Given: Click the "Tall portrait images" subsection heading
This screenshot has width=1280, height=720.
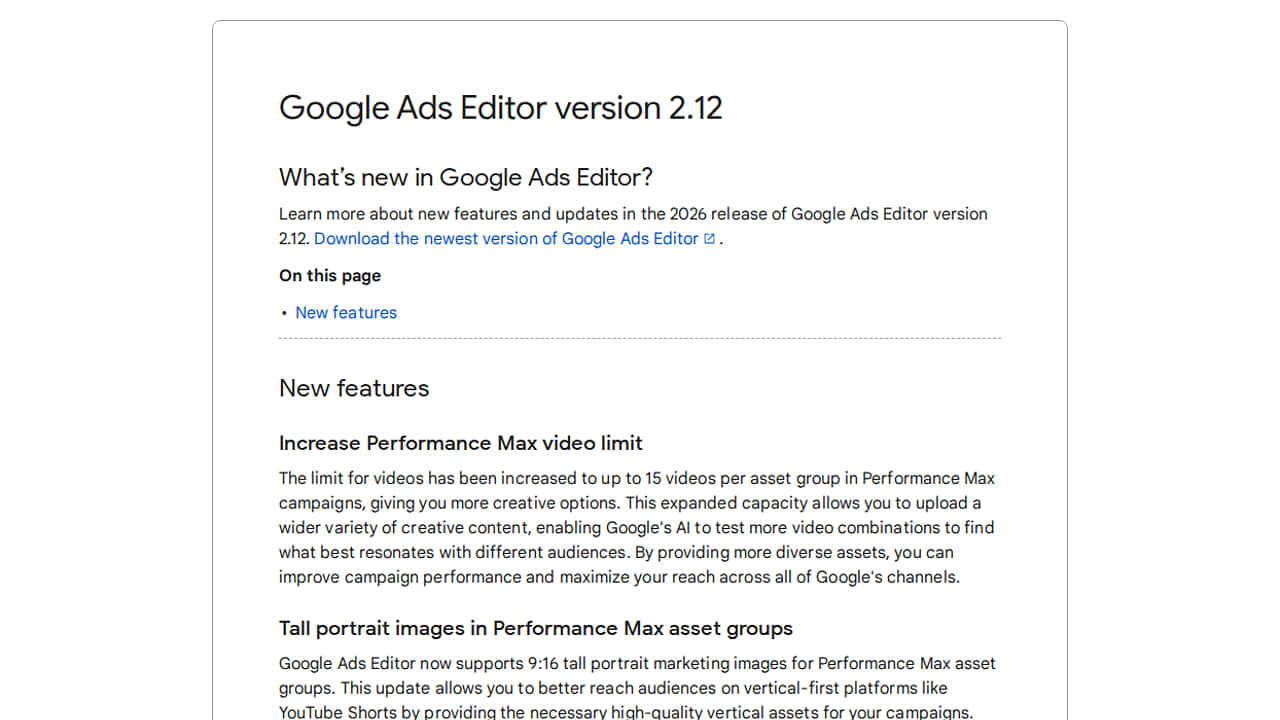Looking at the screenshot, I should tap(535, 628).
